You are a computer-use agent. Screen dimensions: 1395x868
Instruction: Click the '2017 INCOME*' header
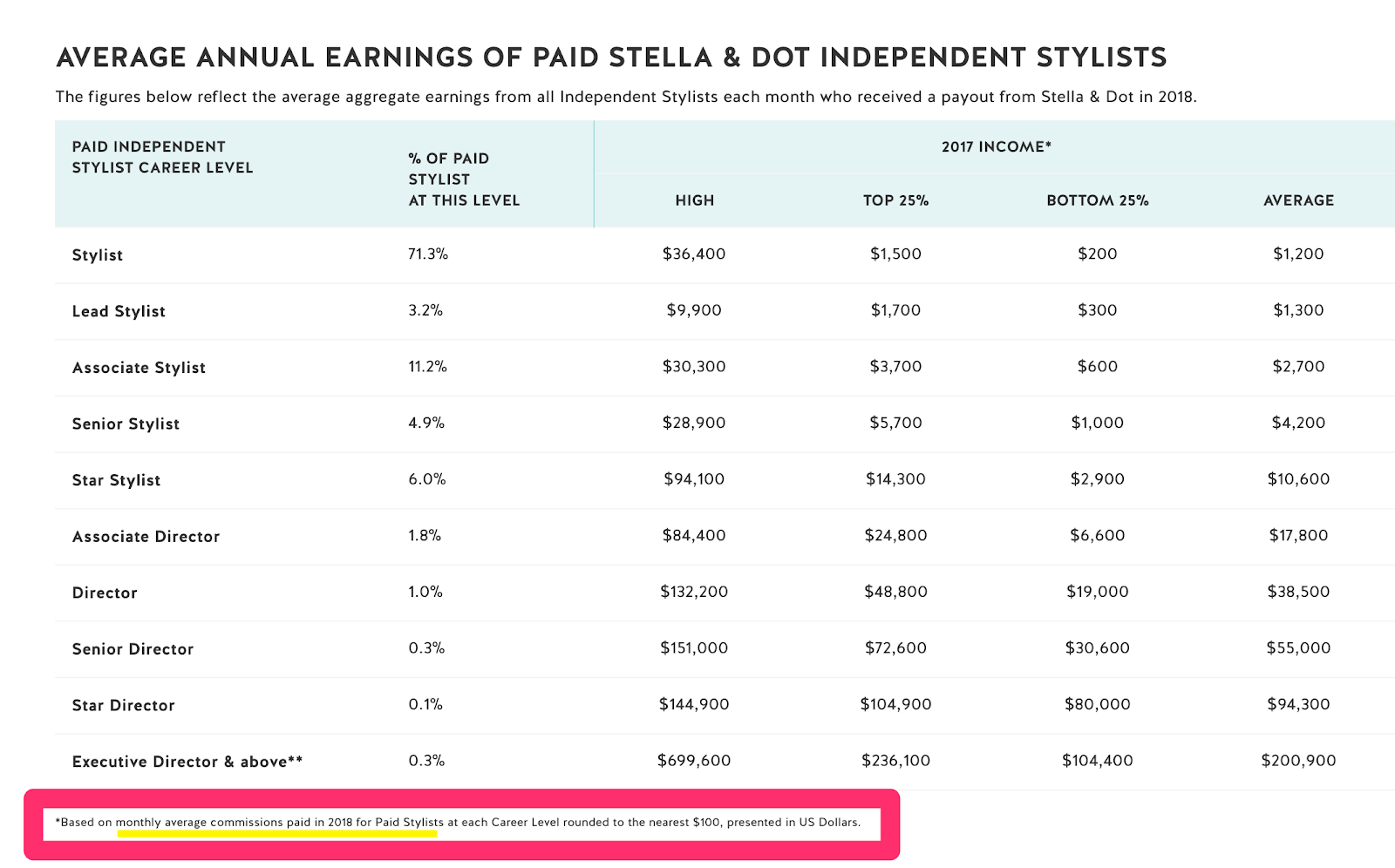997,146
